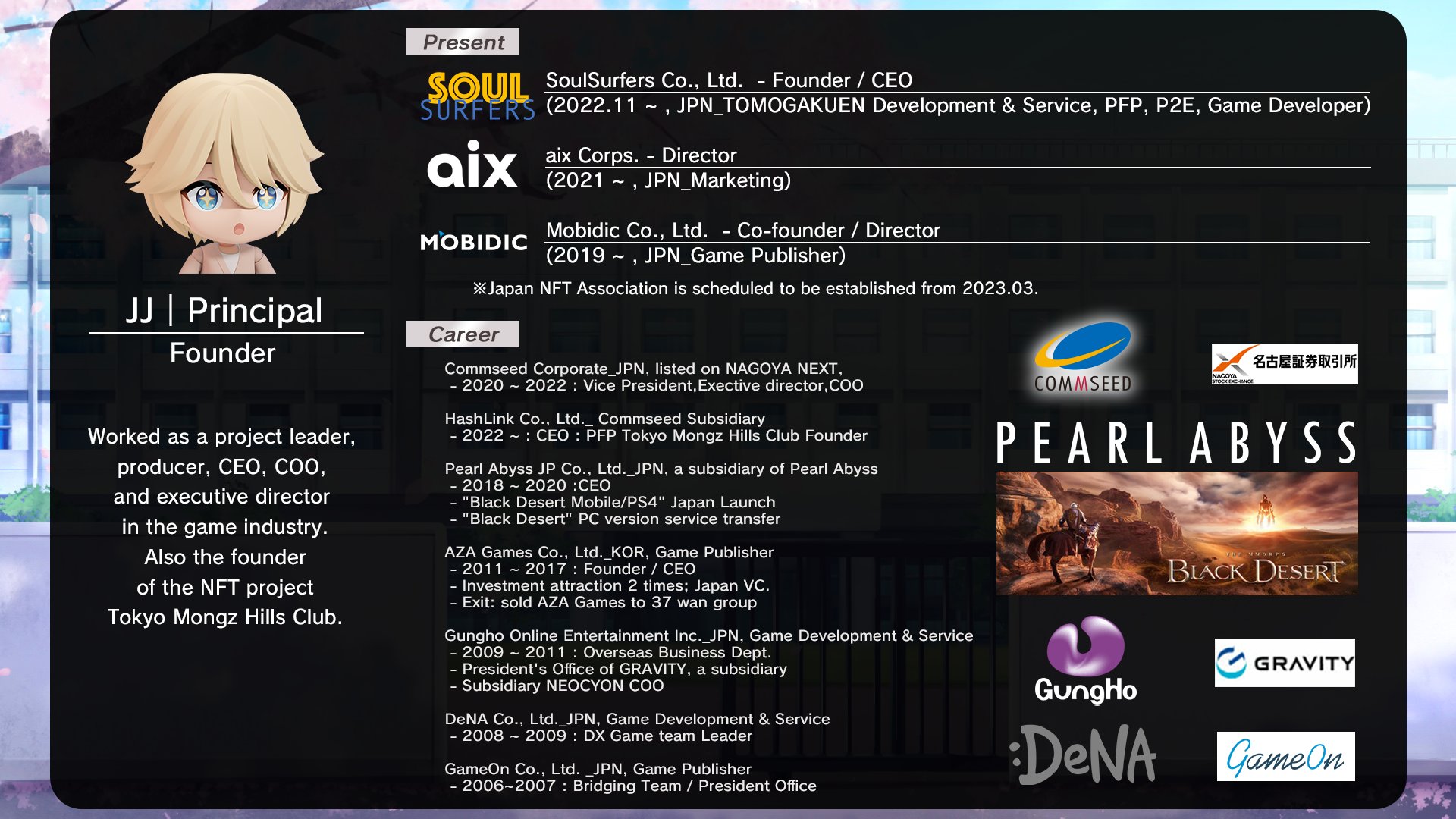Click the SoulSurfers Co., Ltd. Founder heading
This screenshot has height=819, width=1456.
tap(728, 80)
